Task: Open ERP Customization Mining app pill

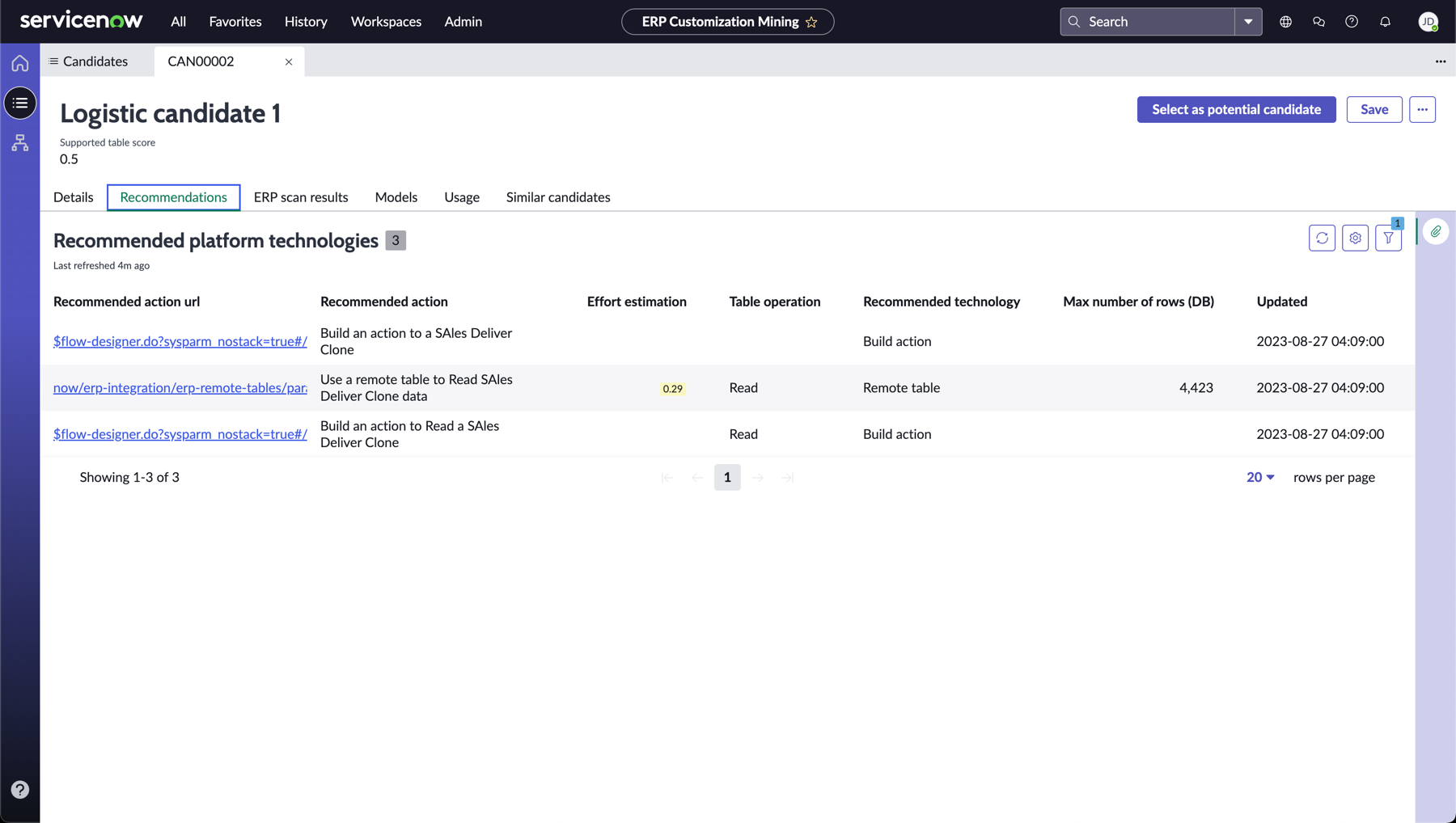Action: click(x=727, y=22)
